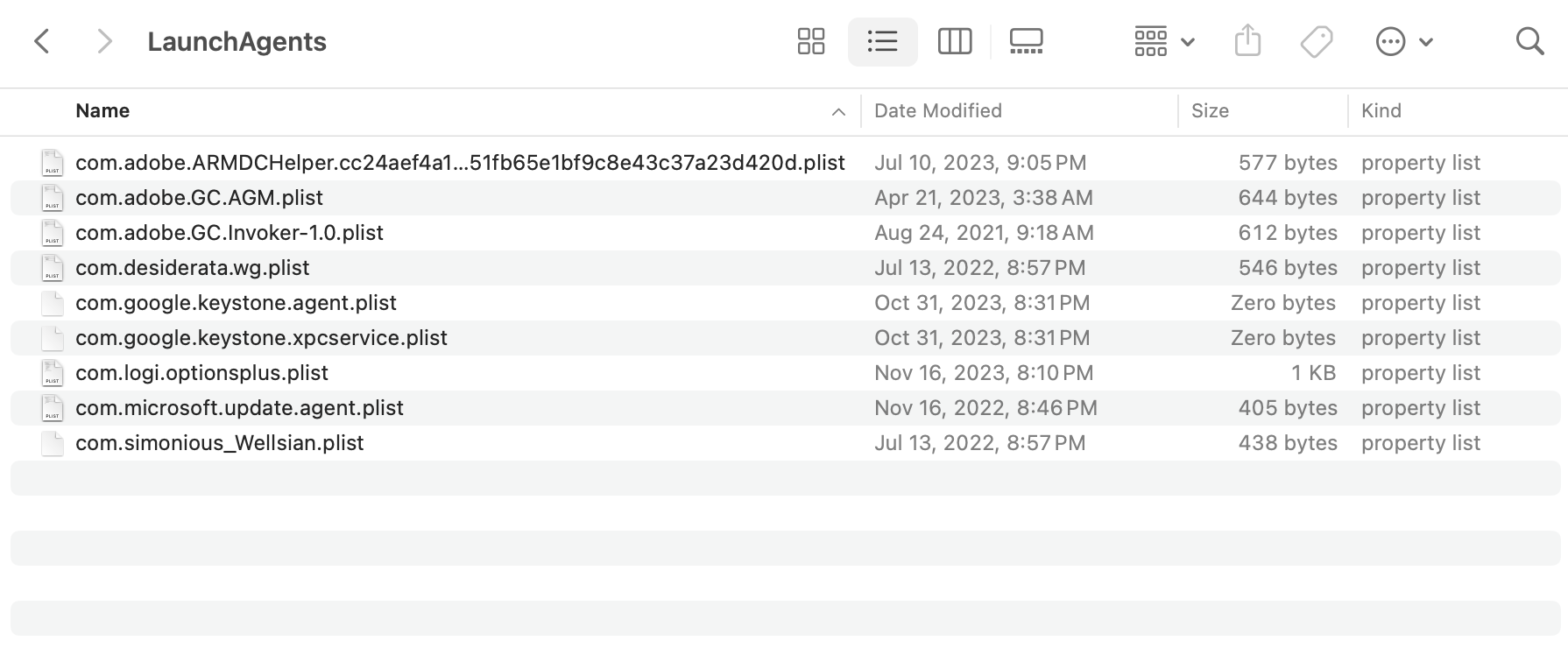Click the Kind column header
The height and width of the screenshot is (662, 1568).
(1381, 111)
